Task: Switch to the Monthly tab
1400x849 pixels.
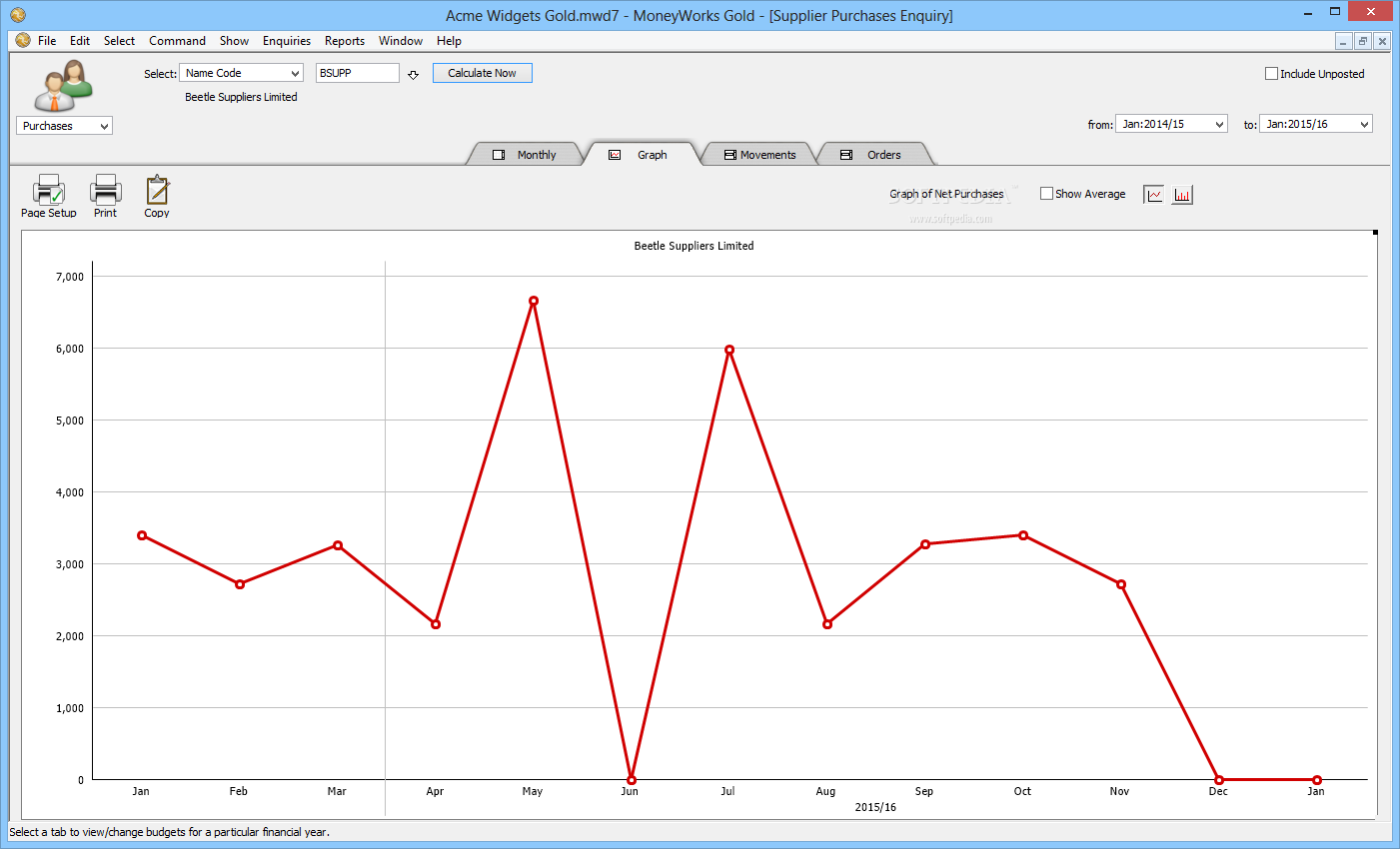Action: tap(525, 155)
